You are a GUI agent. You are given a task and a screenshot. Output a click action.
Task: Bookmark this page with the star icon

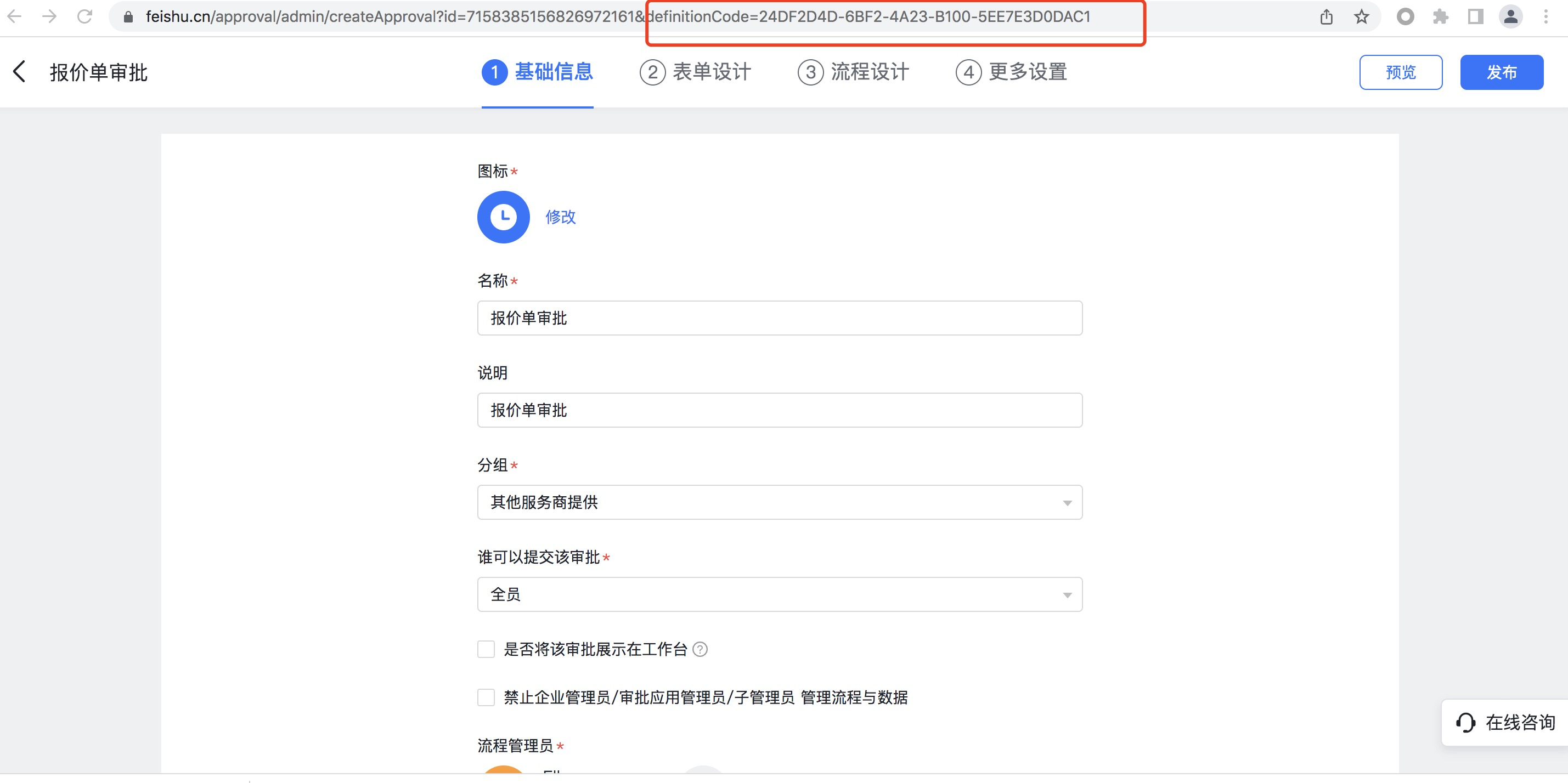click(x=1362, y=17)
